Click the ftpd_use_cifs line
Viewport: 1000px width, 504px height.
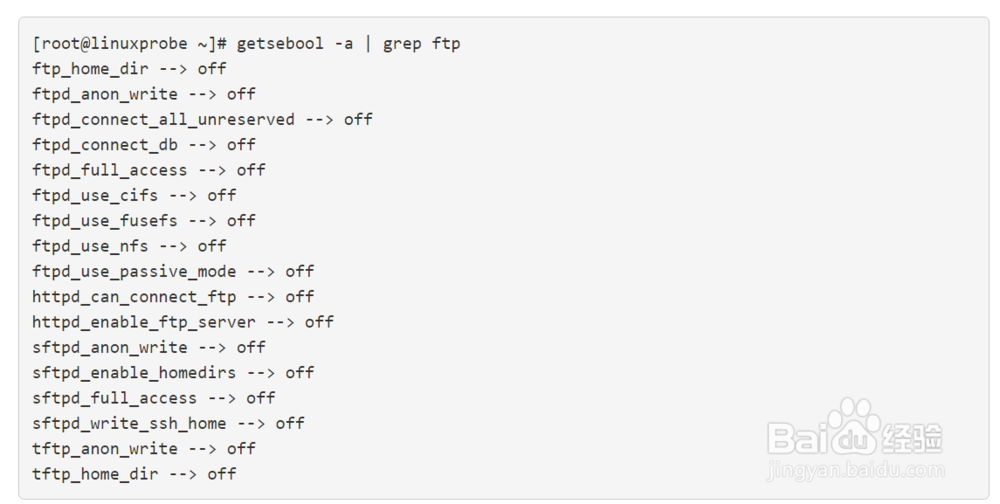click(134, 195)
